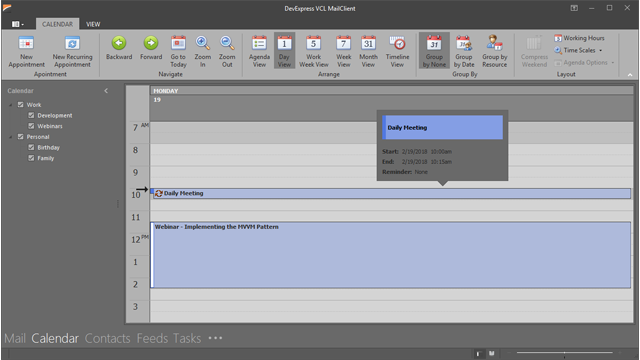Switch to Timeline View

click(397, 51)
